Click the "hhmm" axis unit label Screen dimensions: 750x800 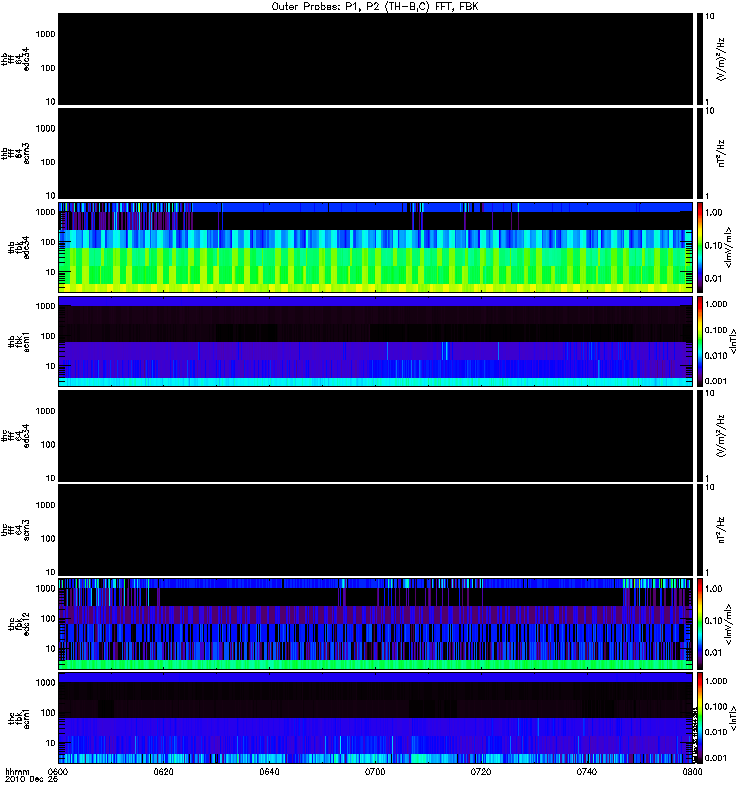[17, 772]
